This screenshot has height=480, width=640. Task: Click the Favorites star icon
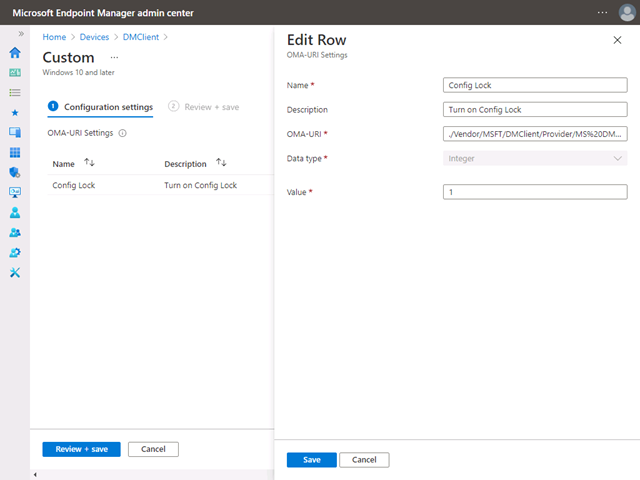[15, 112]
